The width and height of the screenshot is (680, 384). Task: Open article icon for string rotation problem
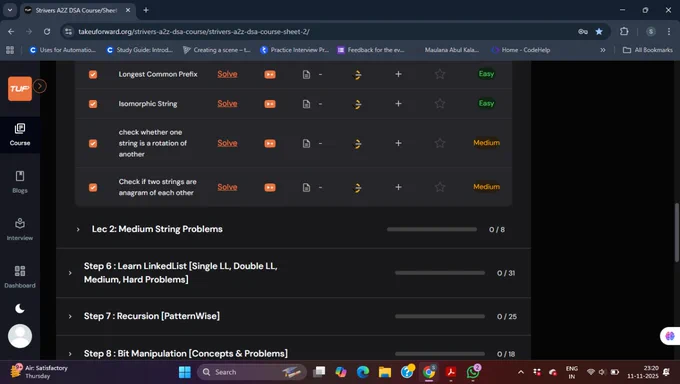306,144
